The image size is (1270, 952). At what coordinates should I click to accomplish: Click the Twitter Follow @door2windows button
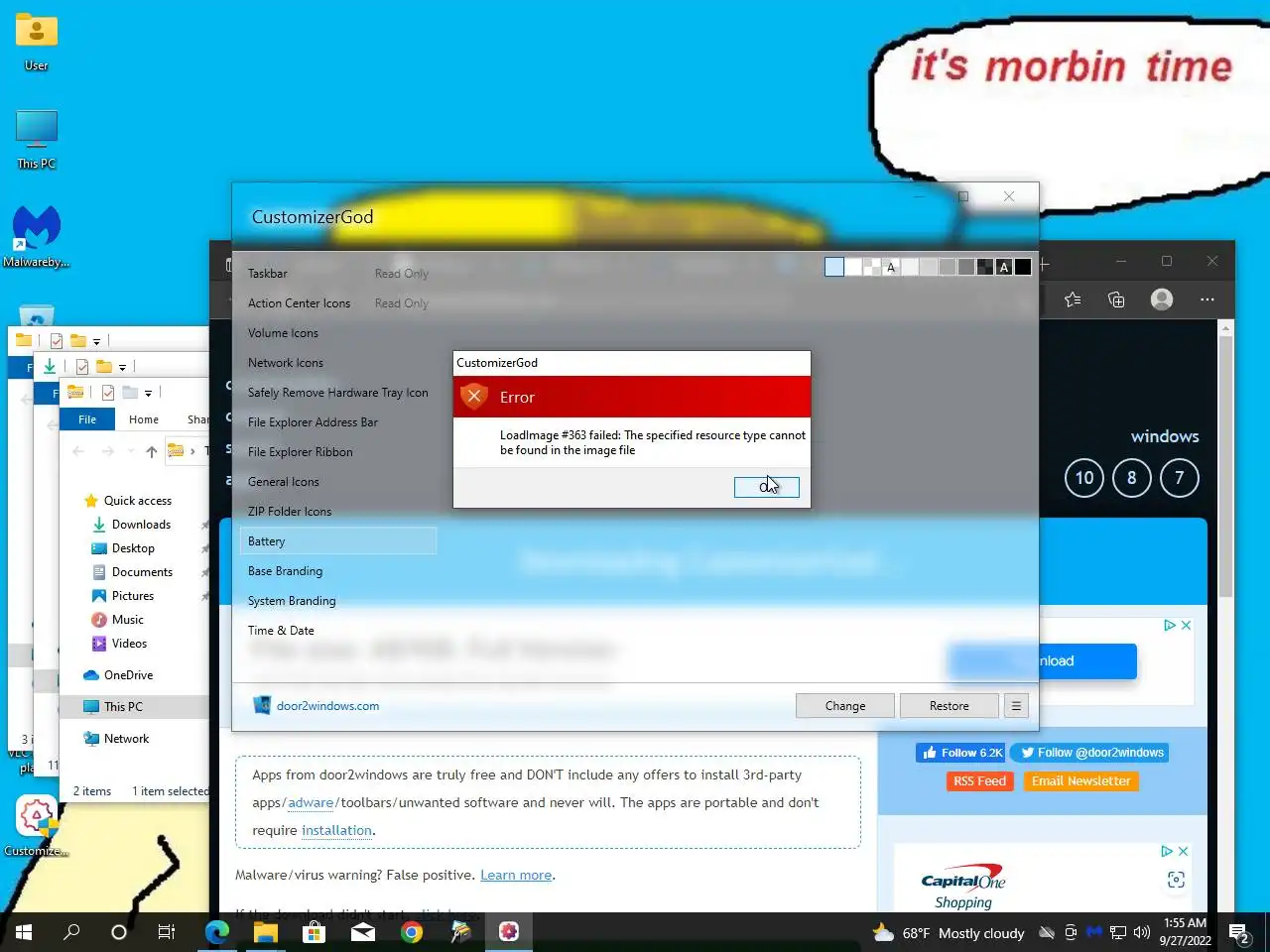[1090, 753]
